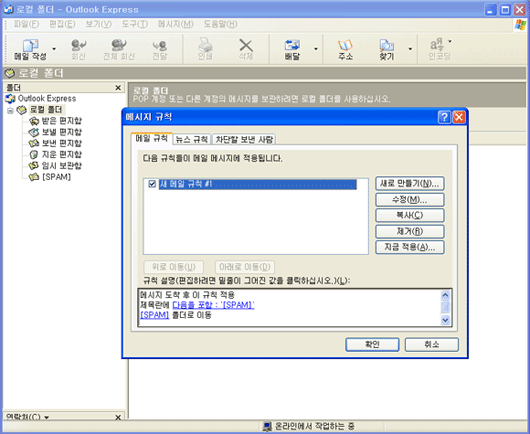Screen dimensions: 530x434
Task: Confirm dialog with 확인 button
Action: tap(372, 344)
